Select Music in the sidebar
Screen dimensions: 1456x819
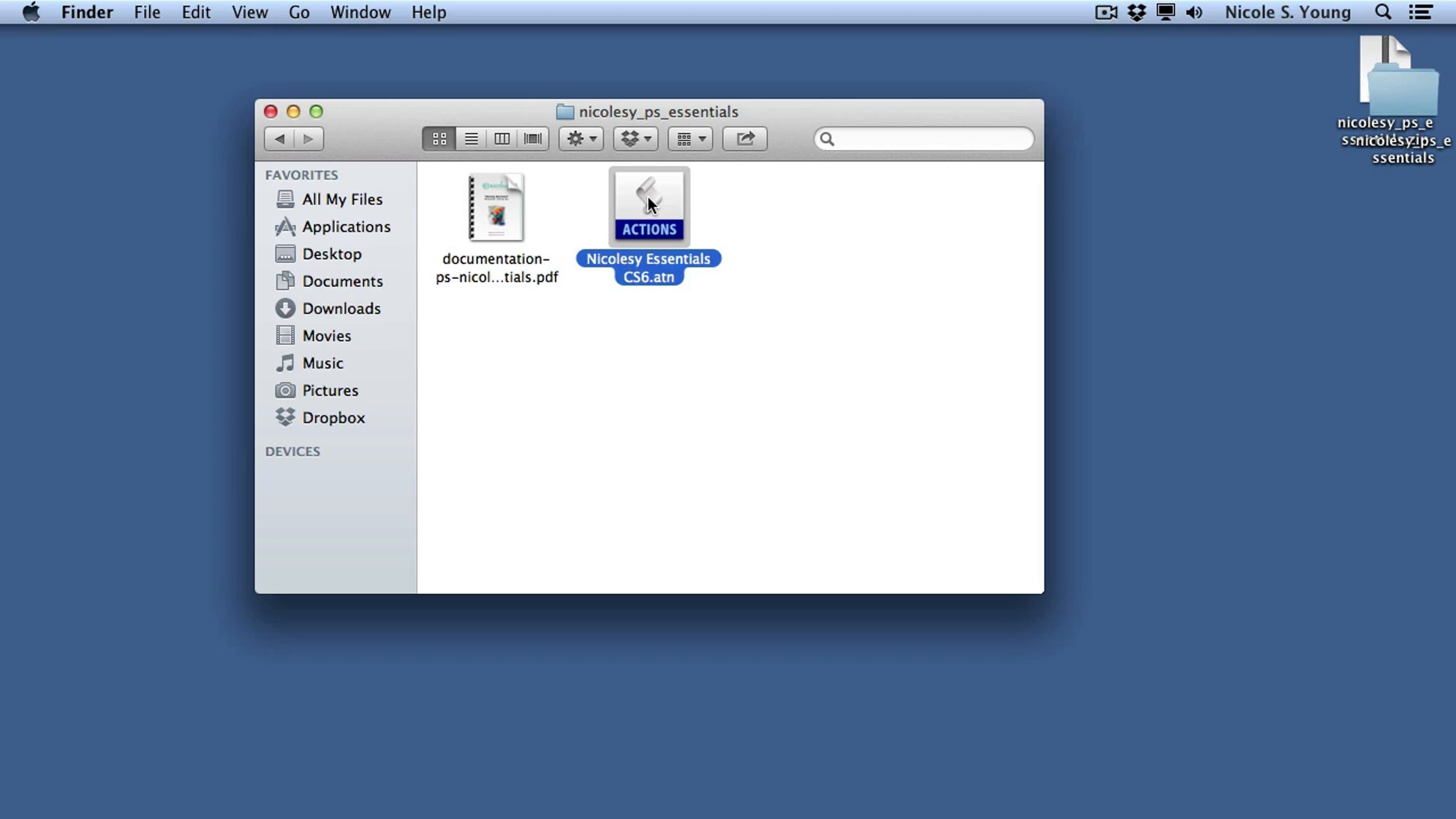pyautogui.click(x=335, y=363)
